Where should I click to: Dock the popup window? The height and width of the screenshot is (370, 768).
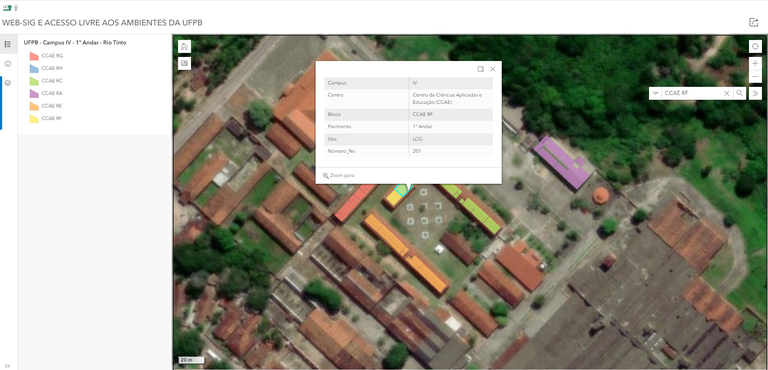click(480, 69)
